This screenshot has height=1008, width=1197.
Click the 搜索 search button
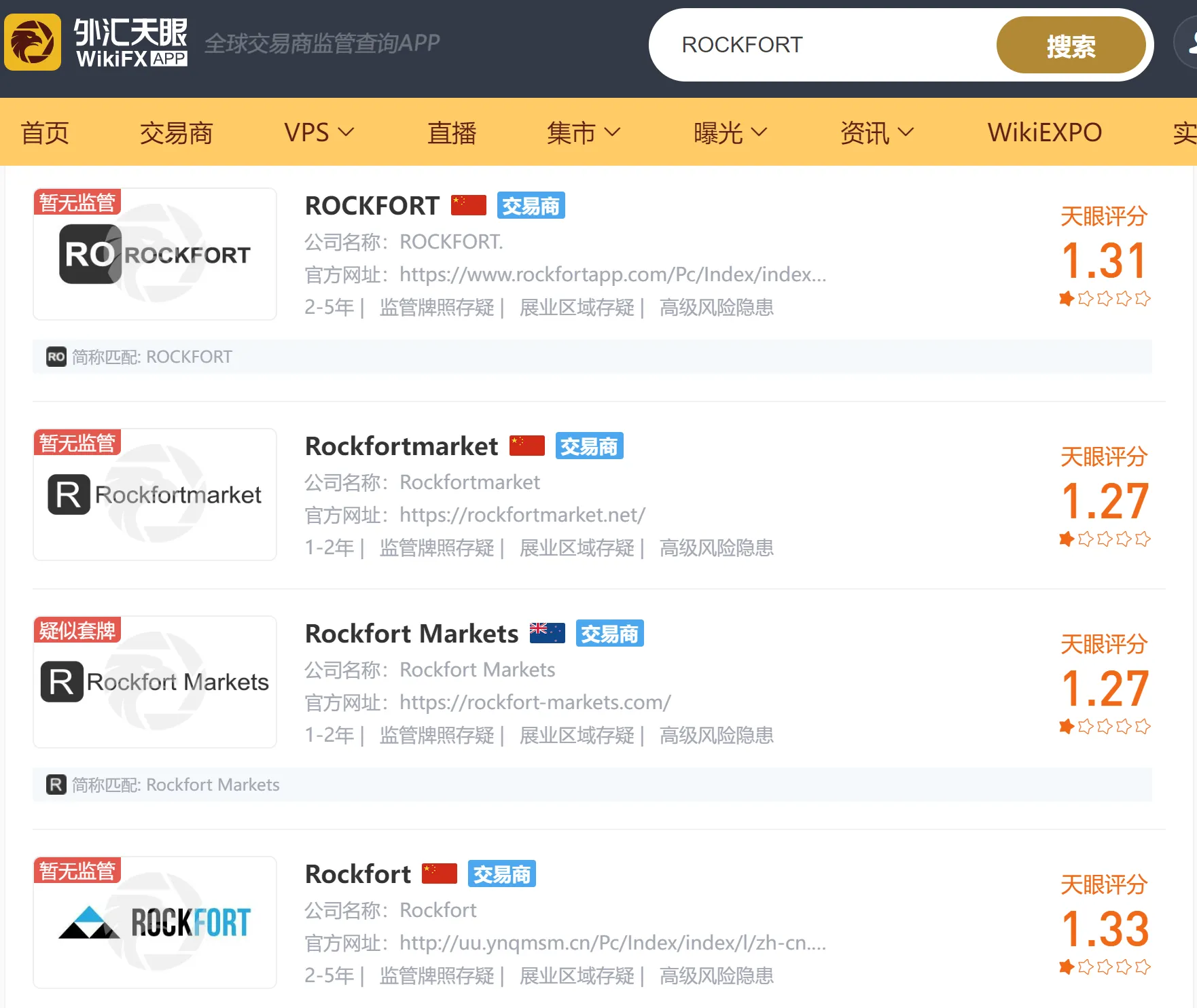pyautogui.click(x=1071, y=45)
